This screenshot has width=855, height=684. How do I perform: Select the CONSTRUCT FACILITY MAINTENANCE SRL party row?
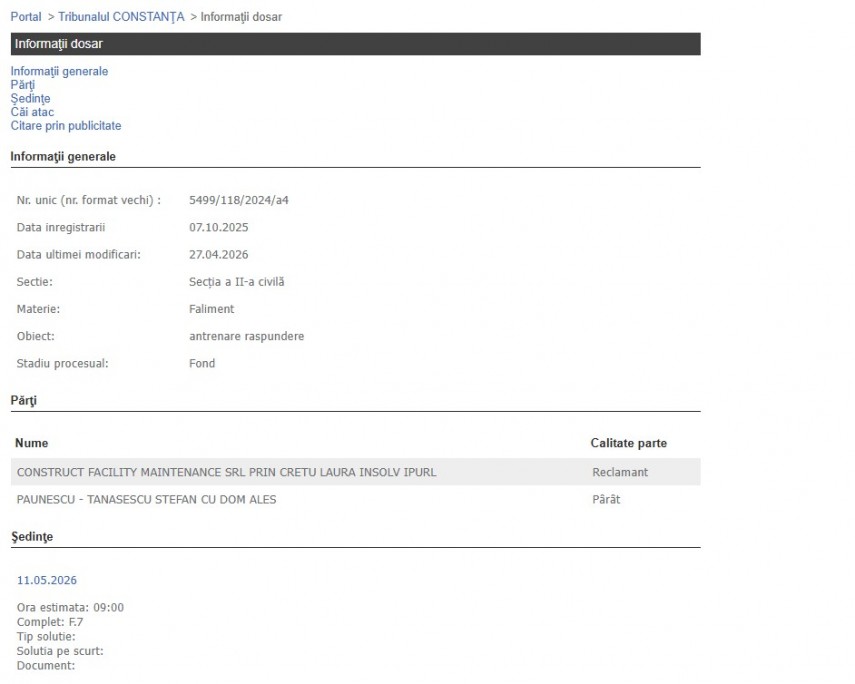[x=226, y=472]
